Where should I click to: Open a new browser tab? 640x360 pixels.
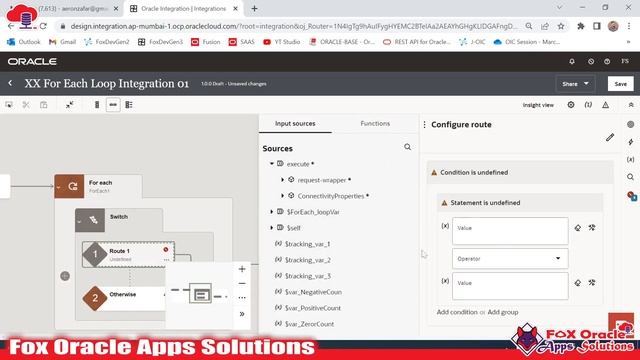click(254, 9)
